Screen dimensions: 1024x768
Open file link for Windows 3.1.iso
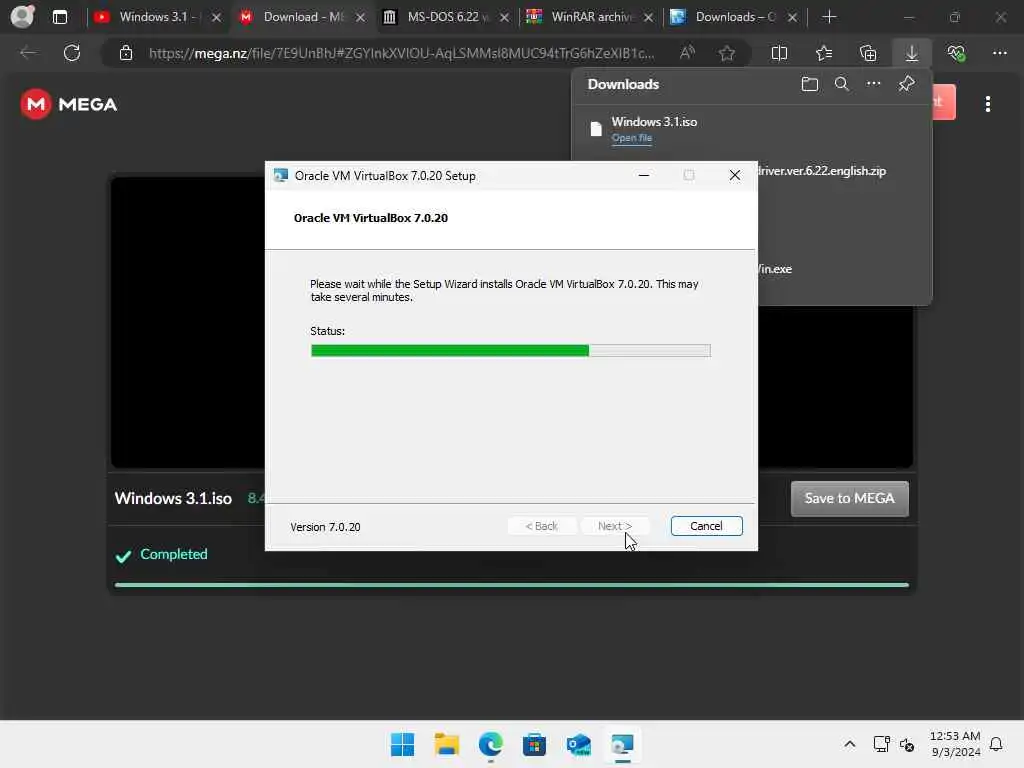click(x=632, y=138)
